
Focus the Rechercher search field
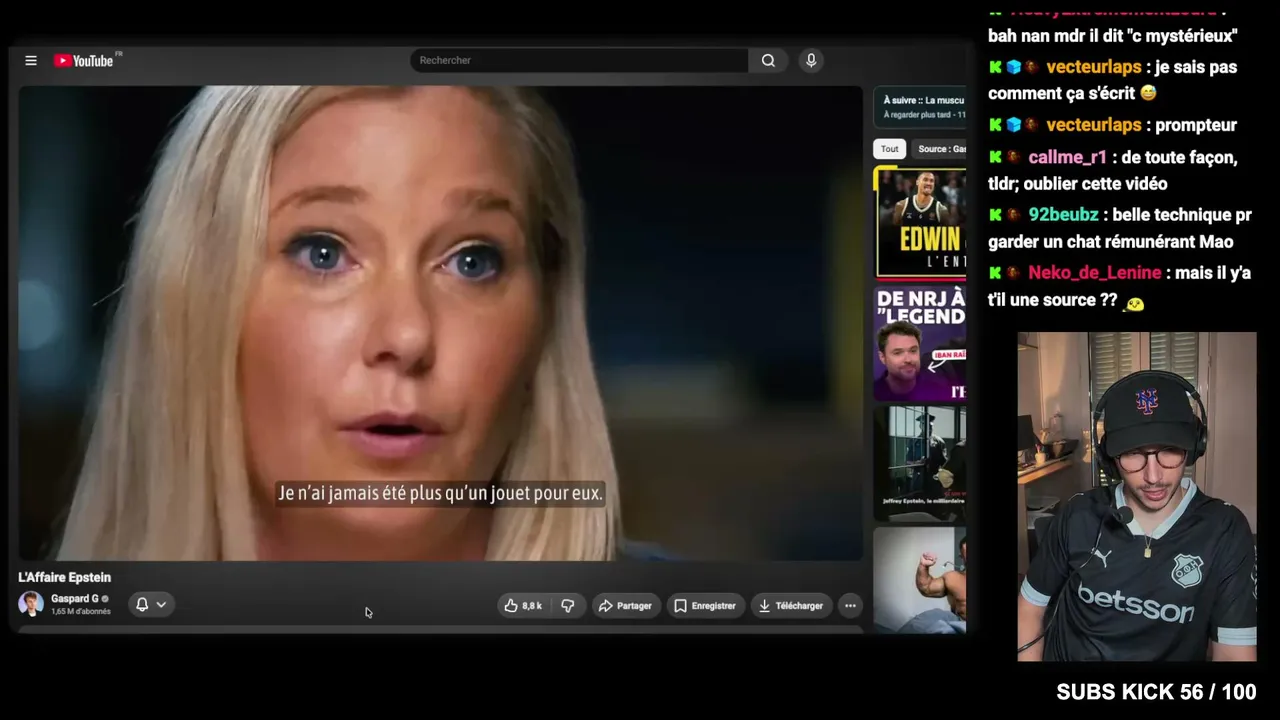tap(579, 60)
